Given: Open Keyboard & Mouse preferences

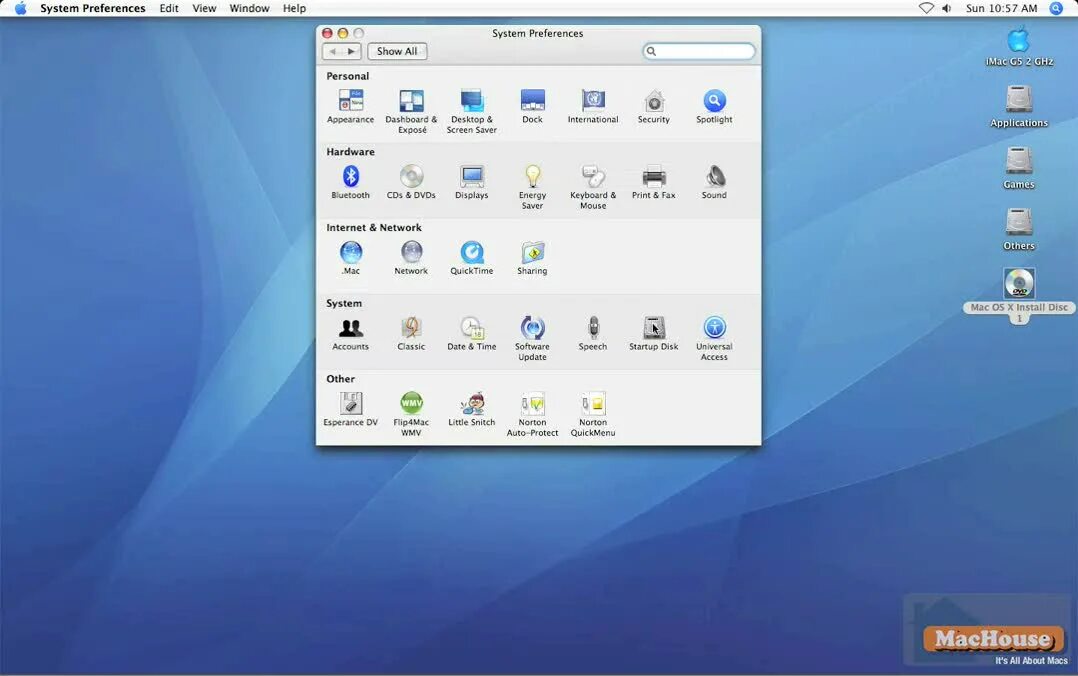Looking at the screenshot, I should [593, 187].
